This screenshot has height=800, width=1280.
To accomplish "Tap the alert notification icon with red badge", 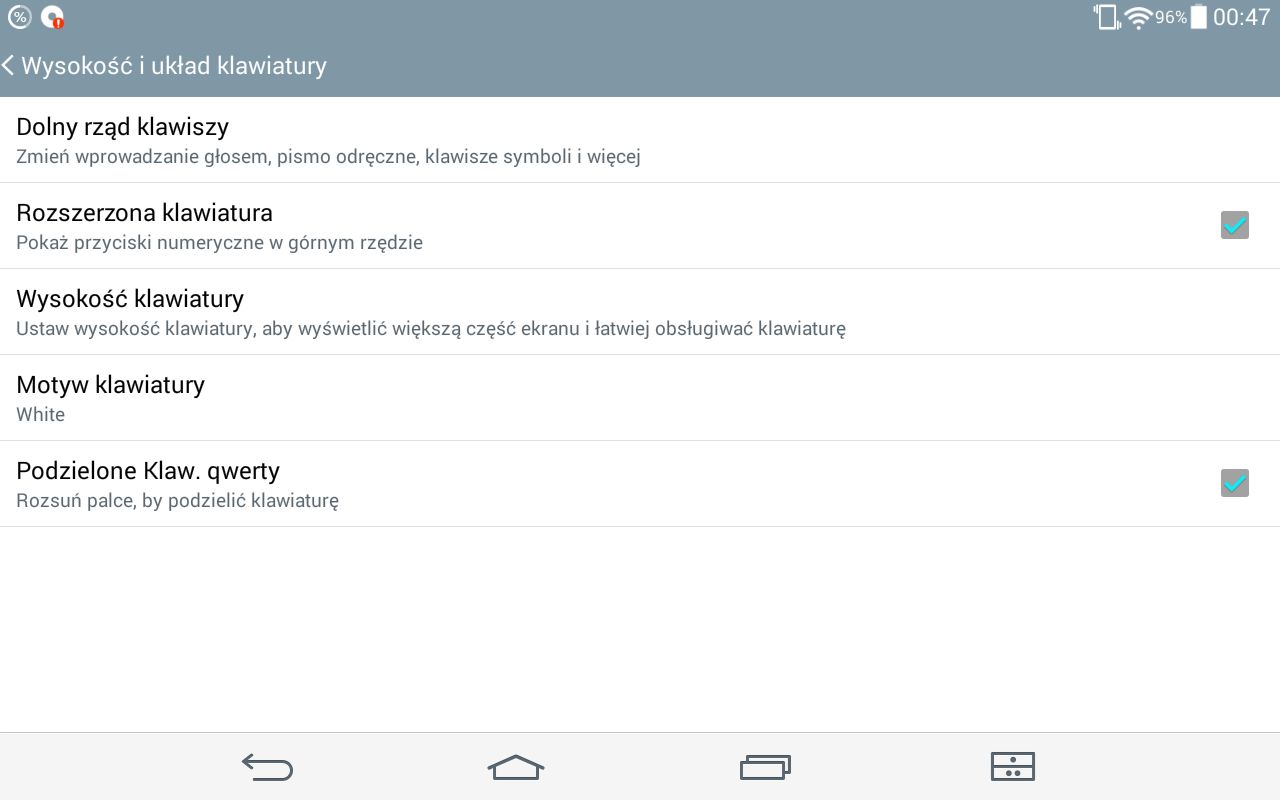I will (x=52, y=17).
